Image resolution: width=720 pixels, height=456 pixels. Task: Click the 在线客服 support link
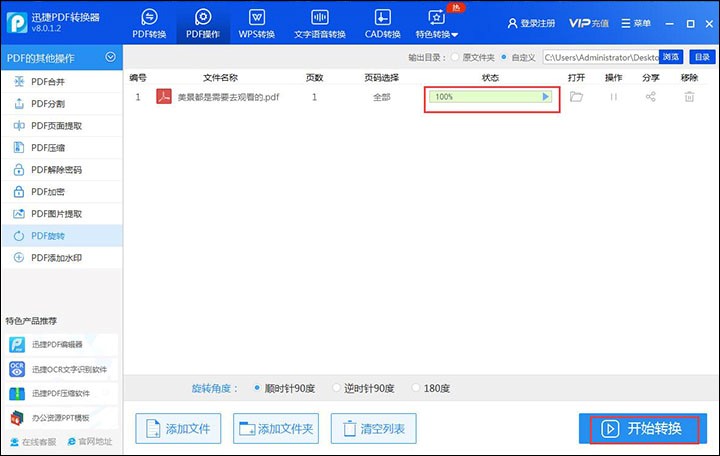pos(33,442)
